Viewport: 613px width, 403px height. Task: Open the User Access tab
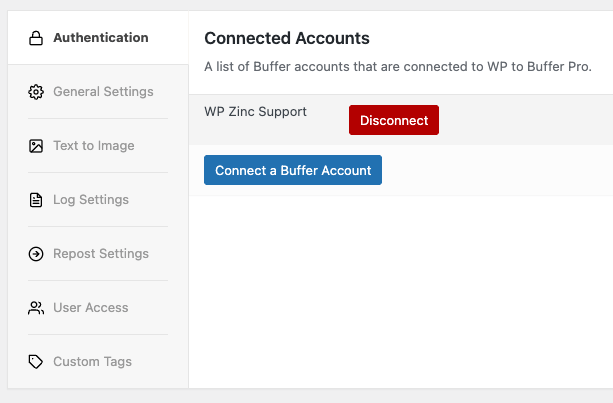pyautogui.click(x=98, y=307)
